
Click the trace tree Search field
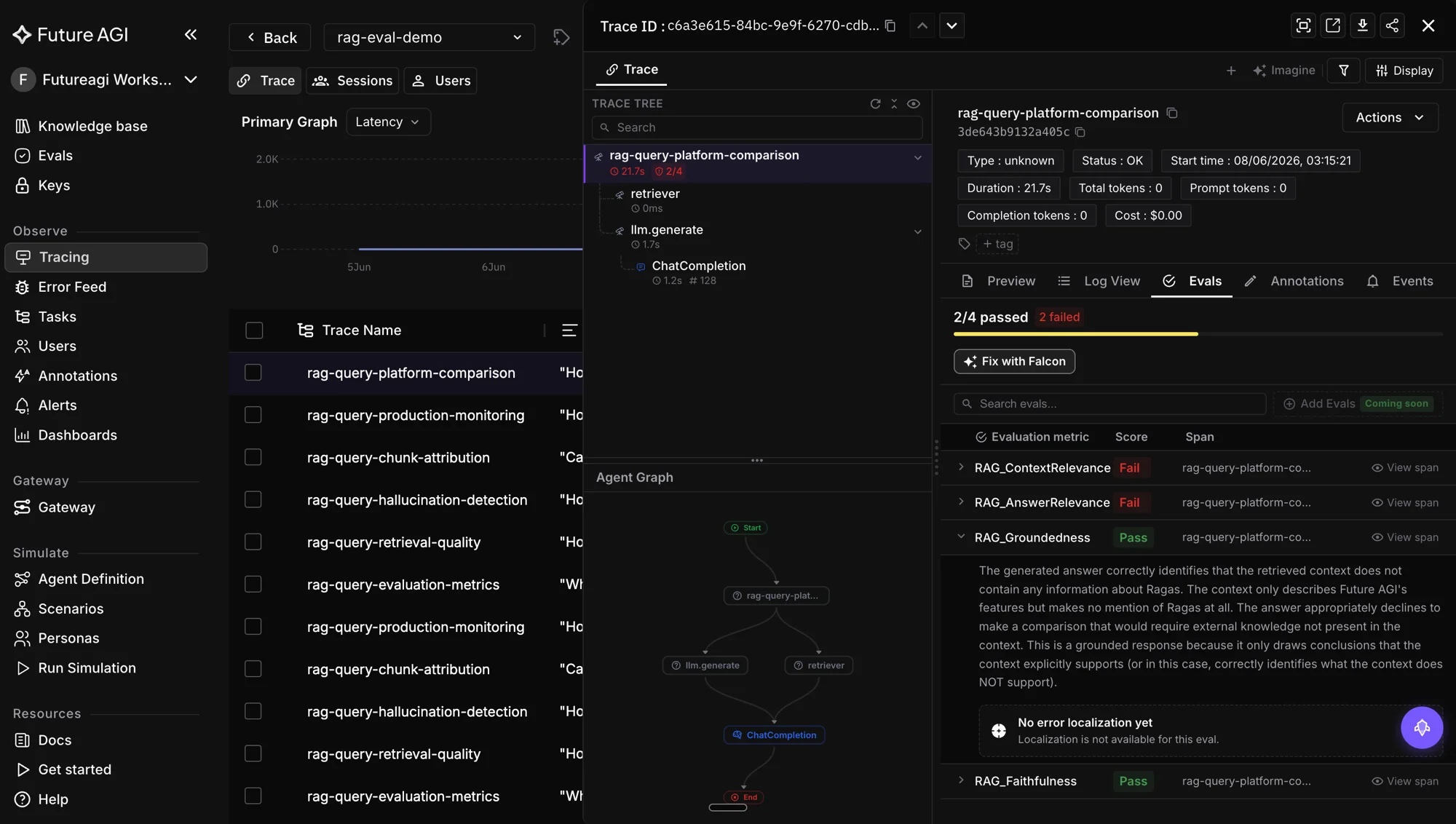click(757, 127)
